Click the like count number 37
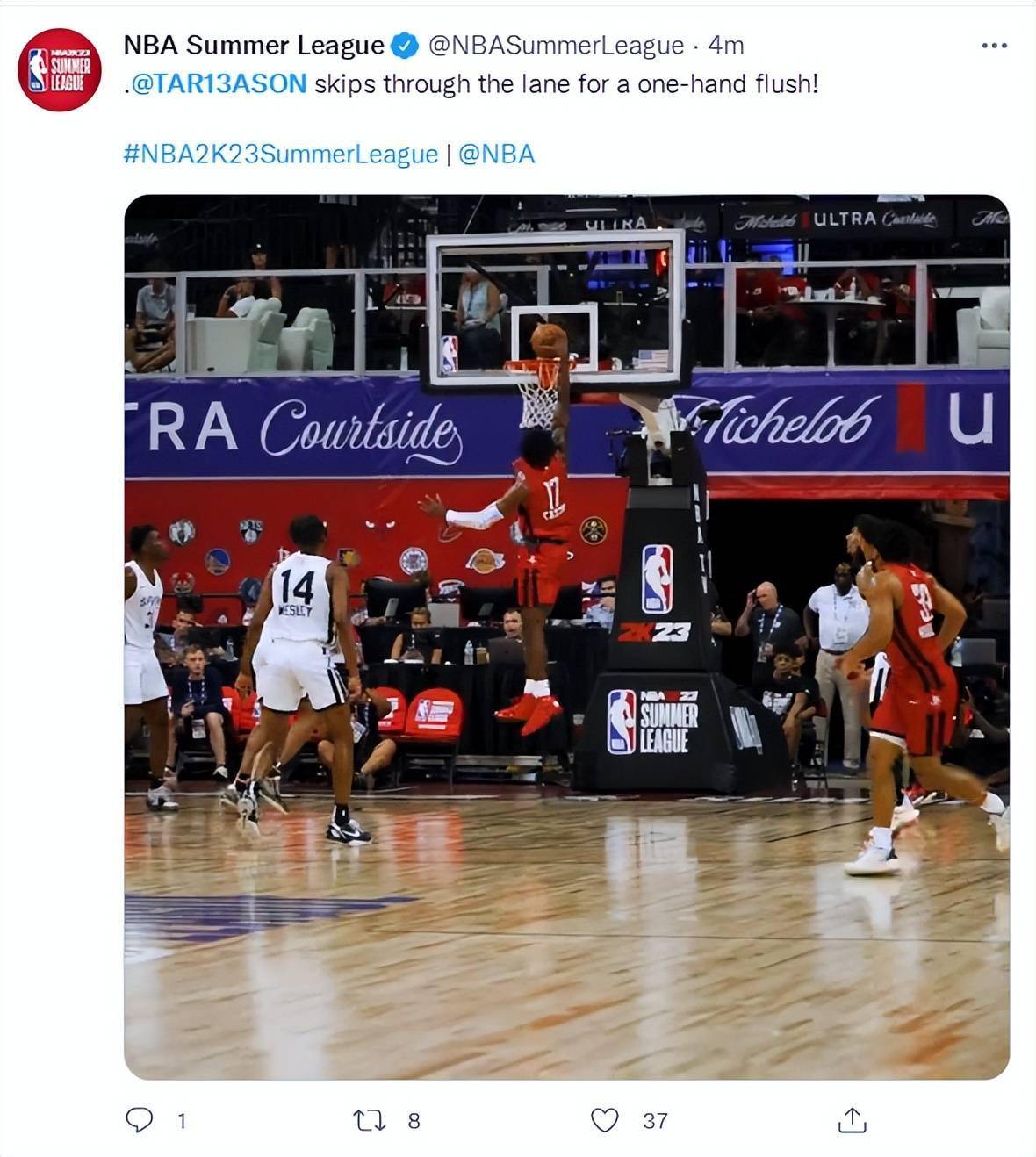 point(655,1120)
